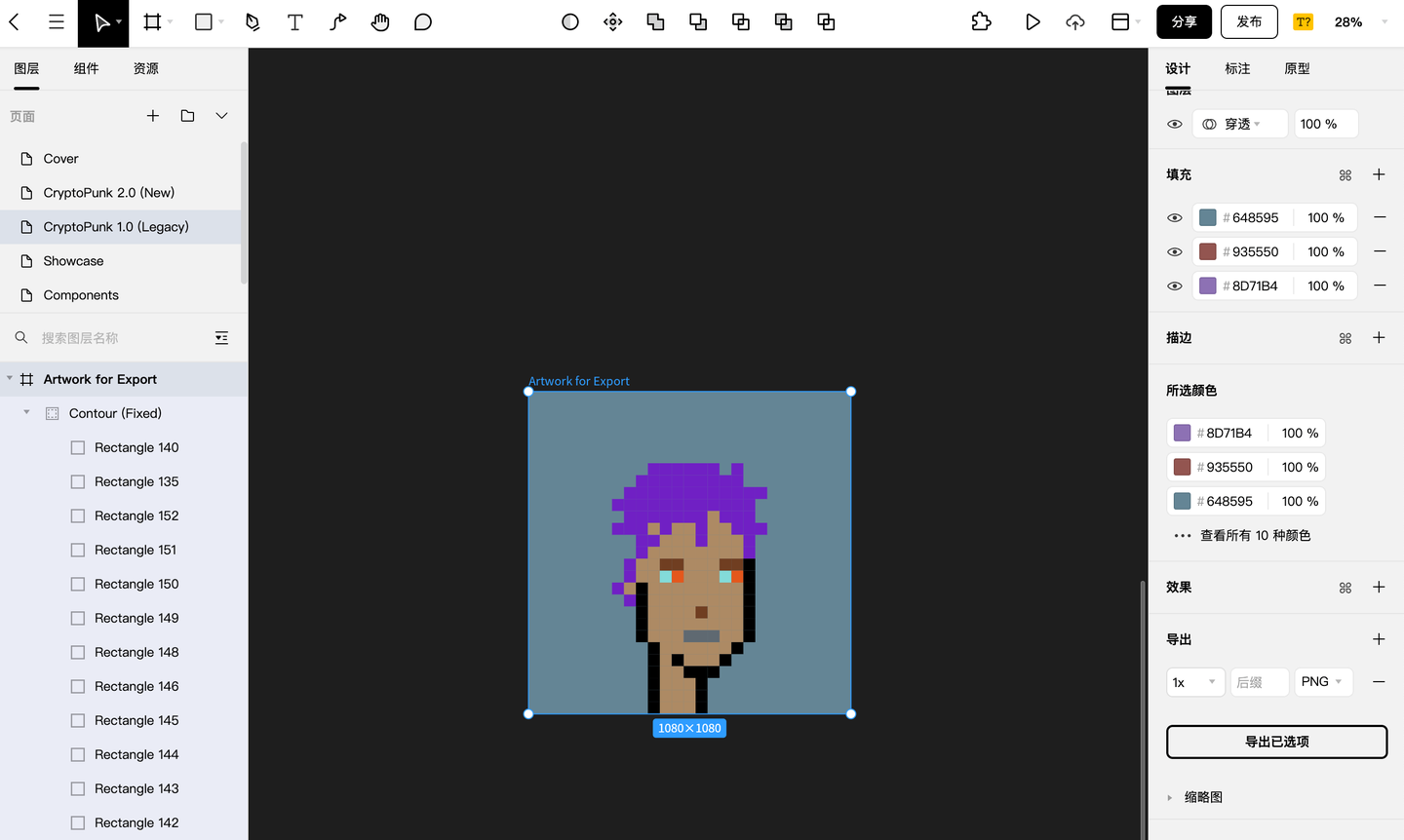Click the mask half-circle icon
The image size is (1404, 840).
[570, 21]
